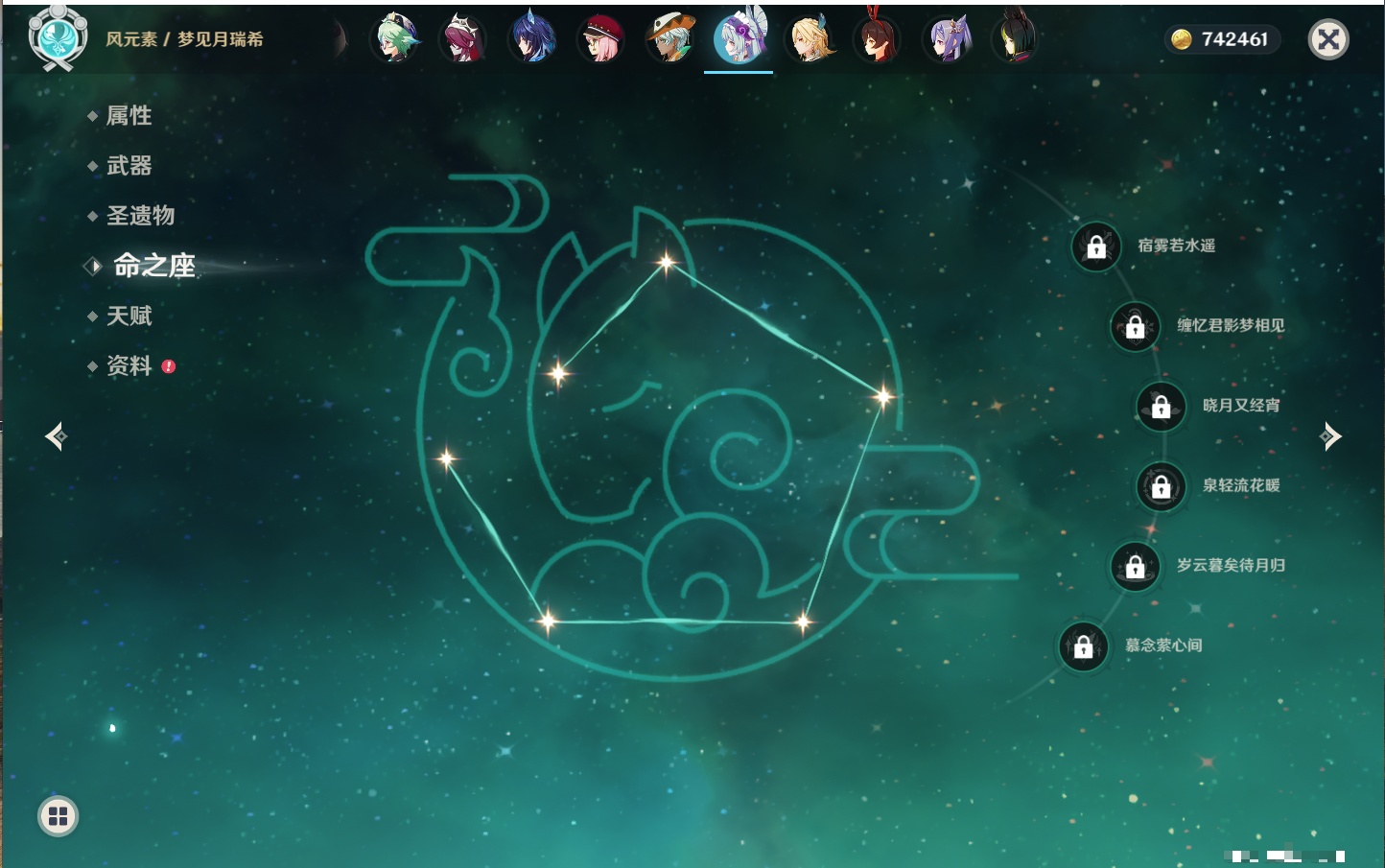Go to previous character with left arrow
Image resolution: width=1385 pixels, height=868 pixels.
tap(56, 436)
